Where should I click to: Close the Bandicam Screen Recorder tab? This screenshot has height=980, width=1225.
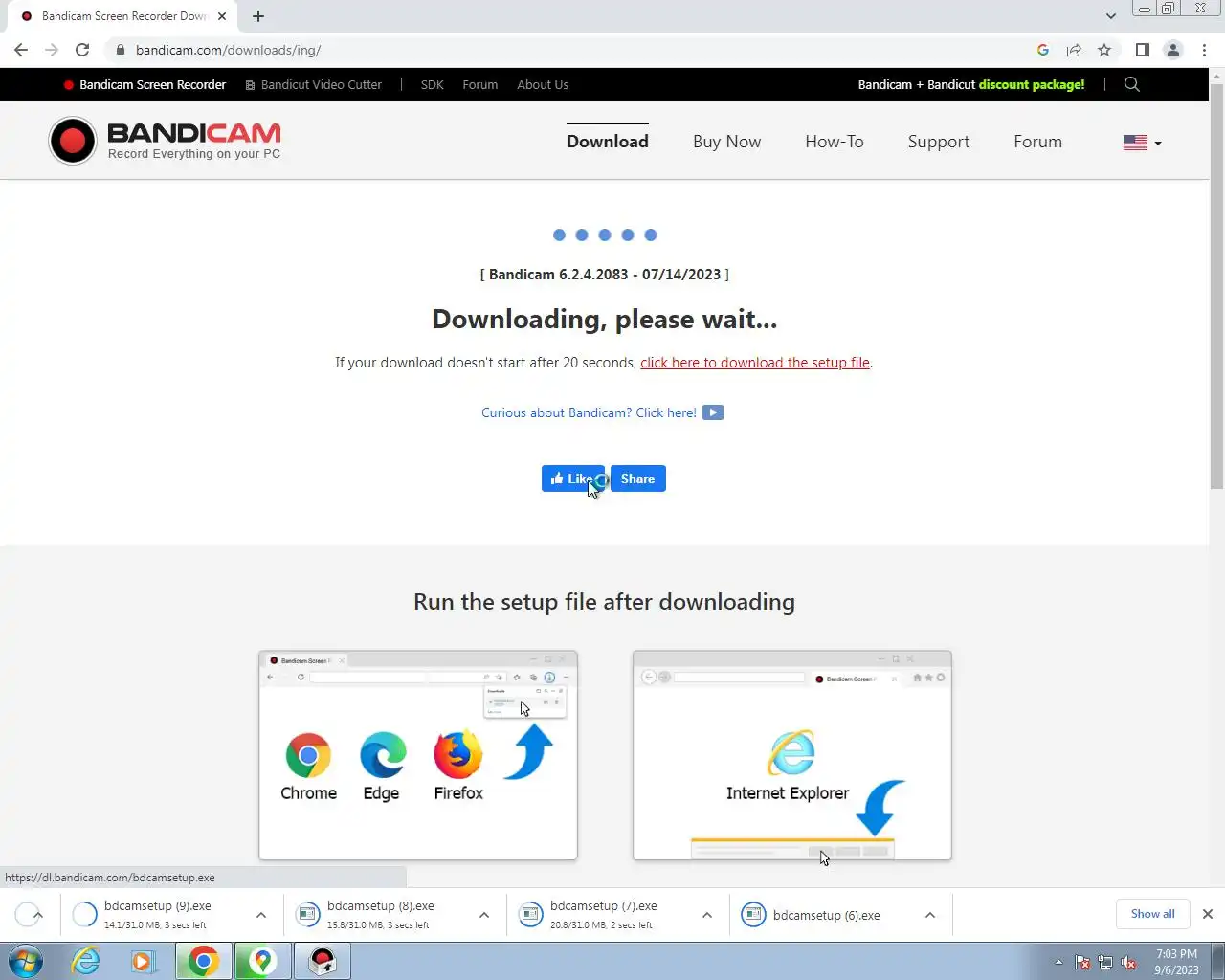[222, 16]
